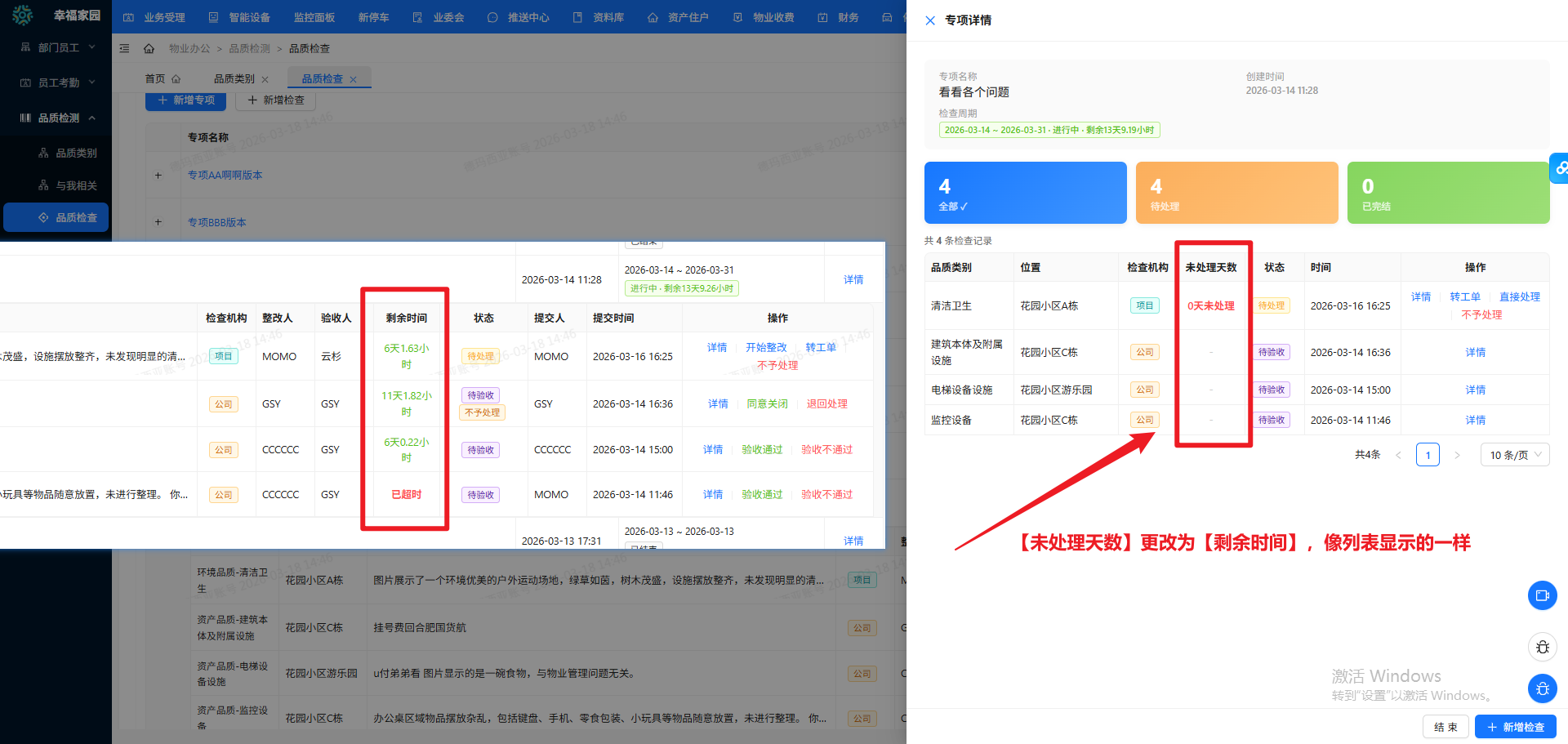This screenshot has height=744, width=1568.
Task: Click the home icon in the breadcrumb
Action: click(149, 49)
